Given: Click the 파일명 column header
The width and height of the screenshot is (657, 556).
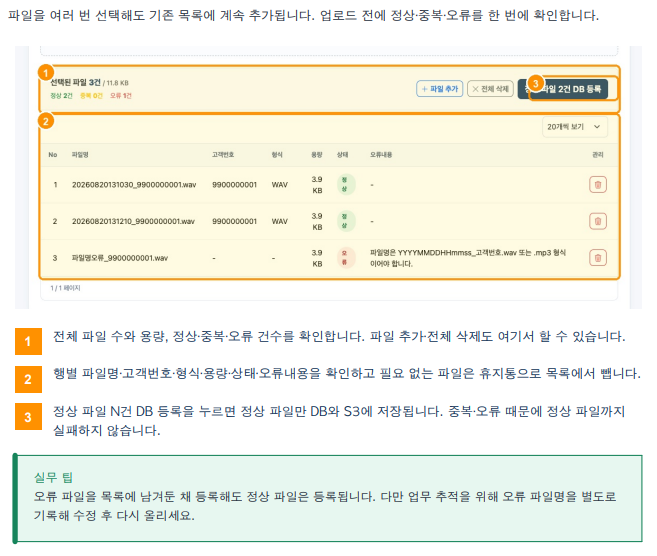Looking at the screenshot, I should coord(80,155).
